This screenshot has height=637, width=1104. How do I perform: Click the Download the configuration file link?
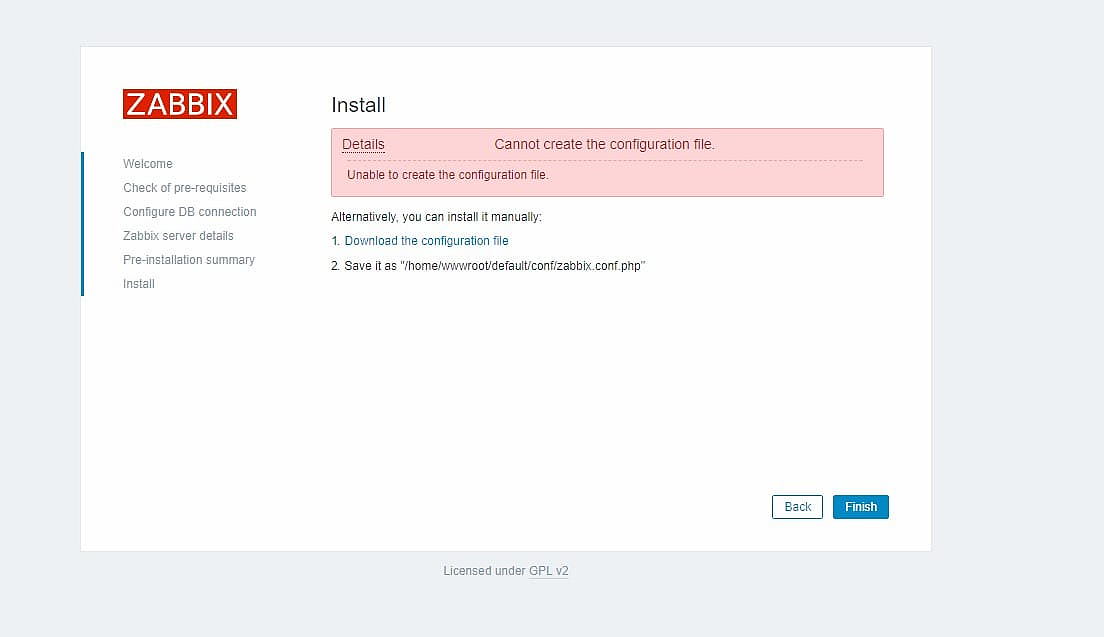[426, 241]
